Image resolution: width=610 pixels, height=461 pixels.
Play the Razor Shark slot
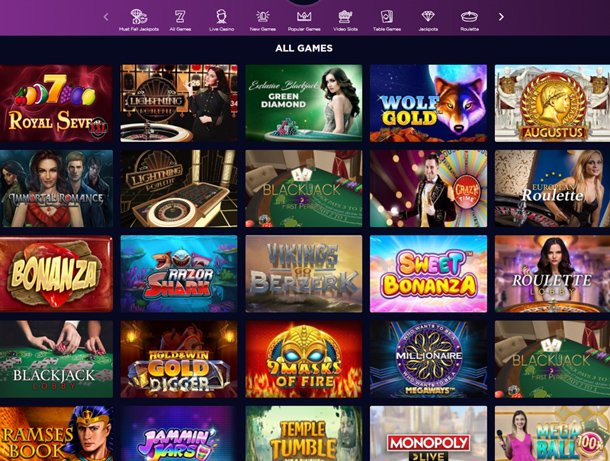179,273
